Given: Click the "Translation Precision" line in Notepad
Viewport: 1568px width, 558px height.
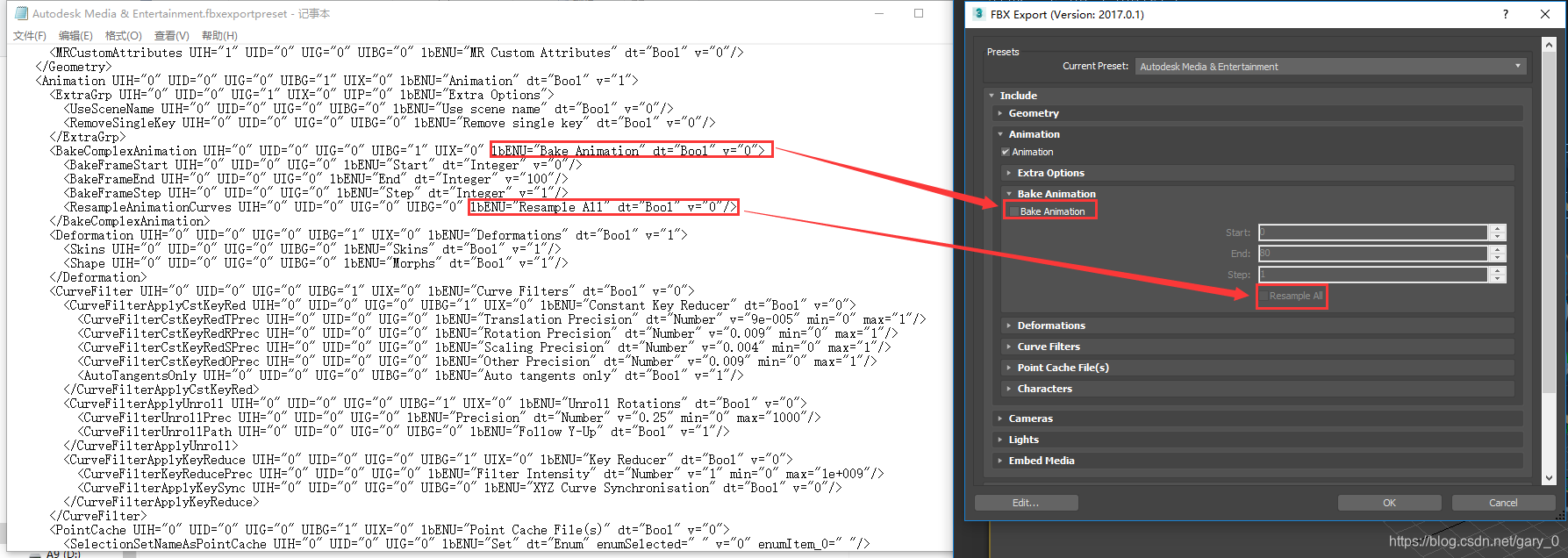Looking at the screenshot, I should [502, 319].
